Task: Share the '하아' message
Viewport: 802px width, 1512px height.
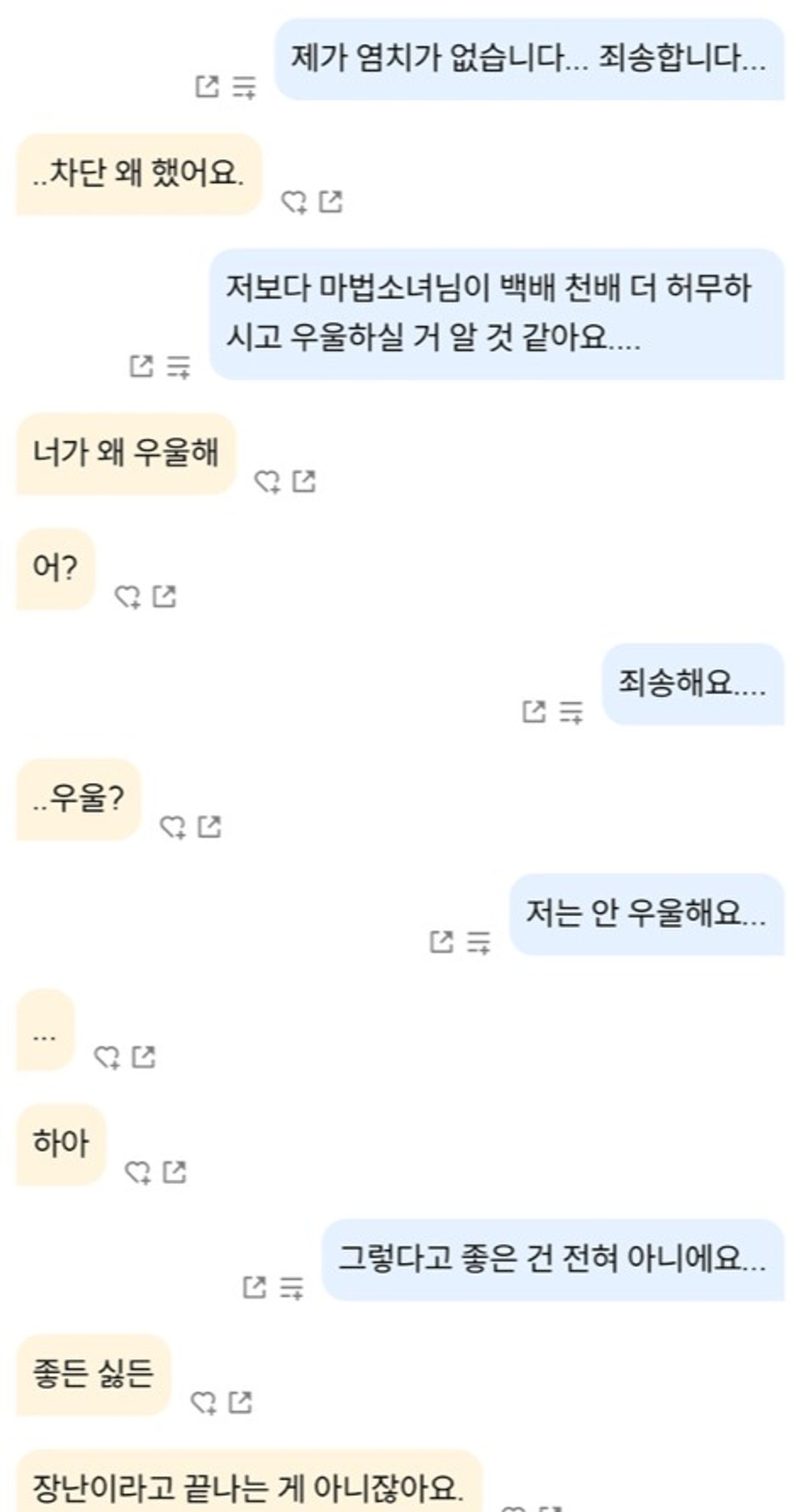Action: (175, 1172)
